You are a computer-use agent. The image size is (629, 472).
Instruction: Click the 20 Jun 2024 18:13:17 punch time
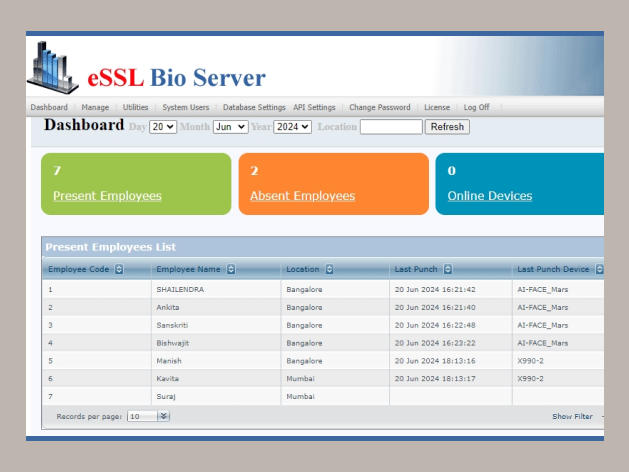pyautogui.click(x=435, y=379)
